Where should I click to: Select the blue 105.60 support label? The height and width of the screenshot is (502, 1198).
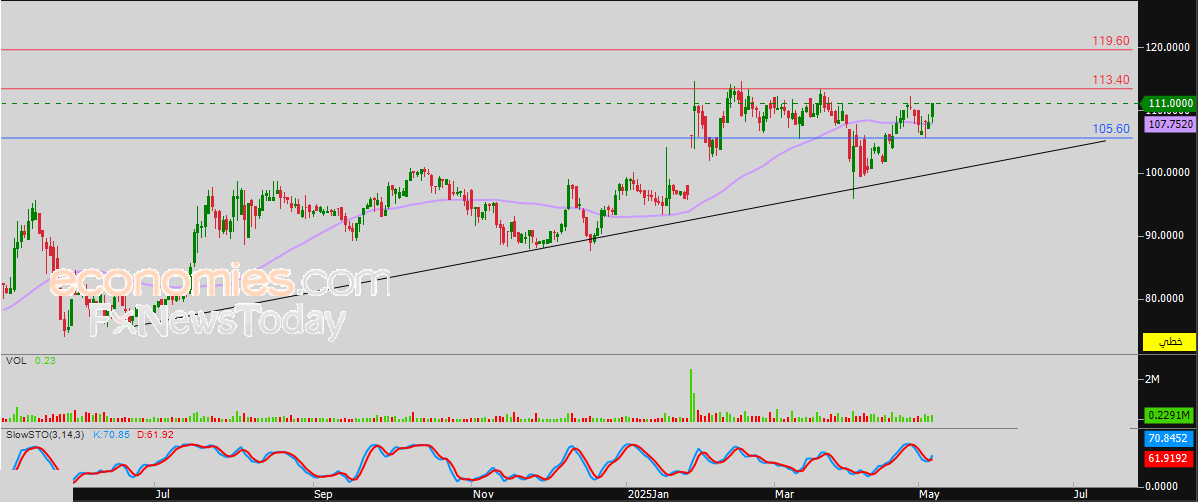1111,128
